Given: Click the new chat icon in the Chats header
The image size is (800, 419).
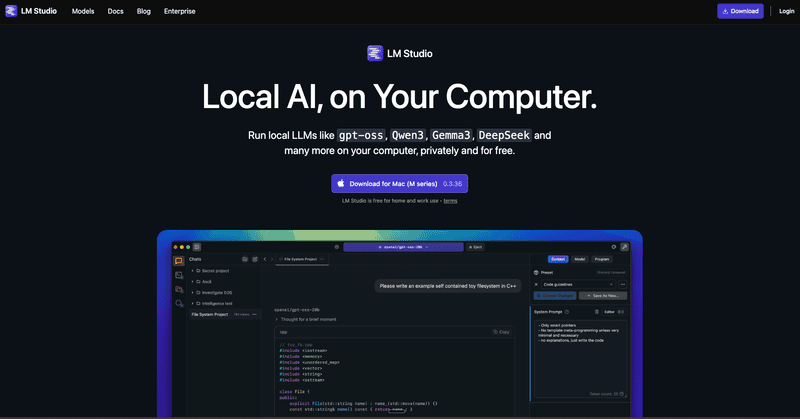Looking at the screenshot, I should click(255, 259).
